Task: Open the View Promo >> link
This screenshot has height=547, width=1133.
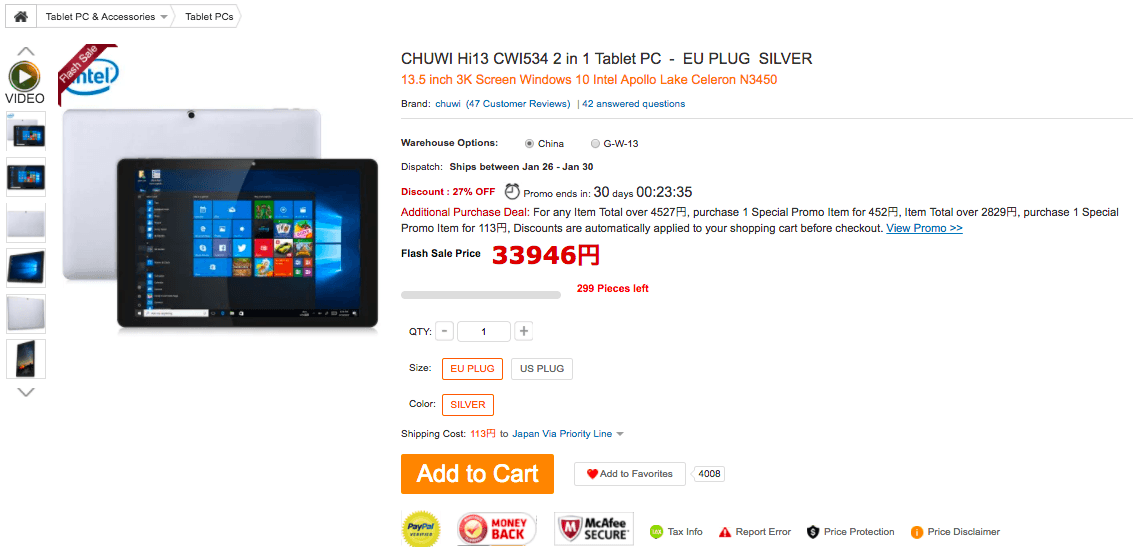Action: 924,228
